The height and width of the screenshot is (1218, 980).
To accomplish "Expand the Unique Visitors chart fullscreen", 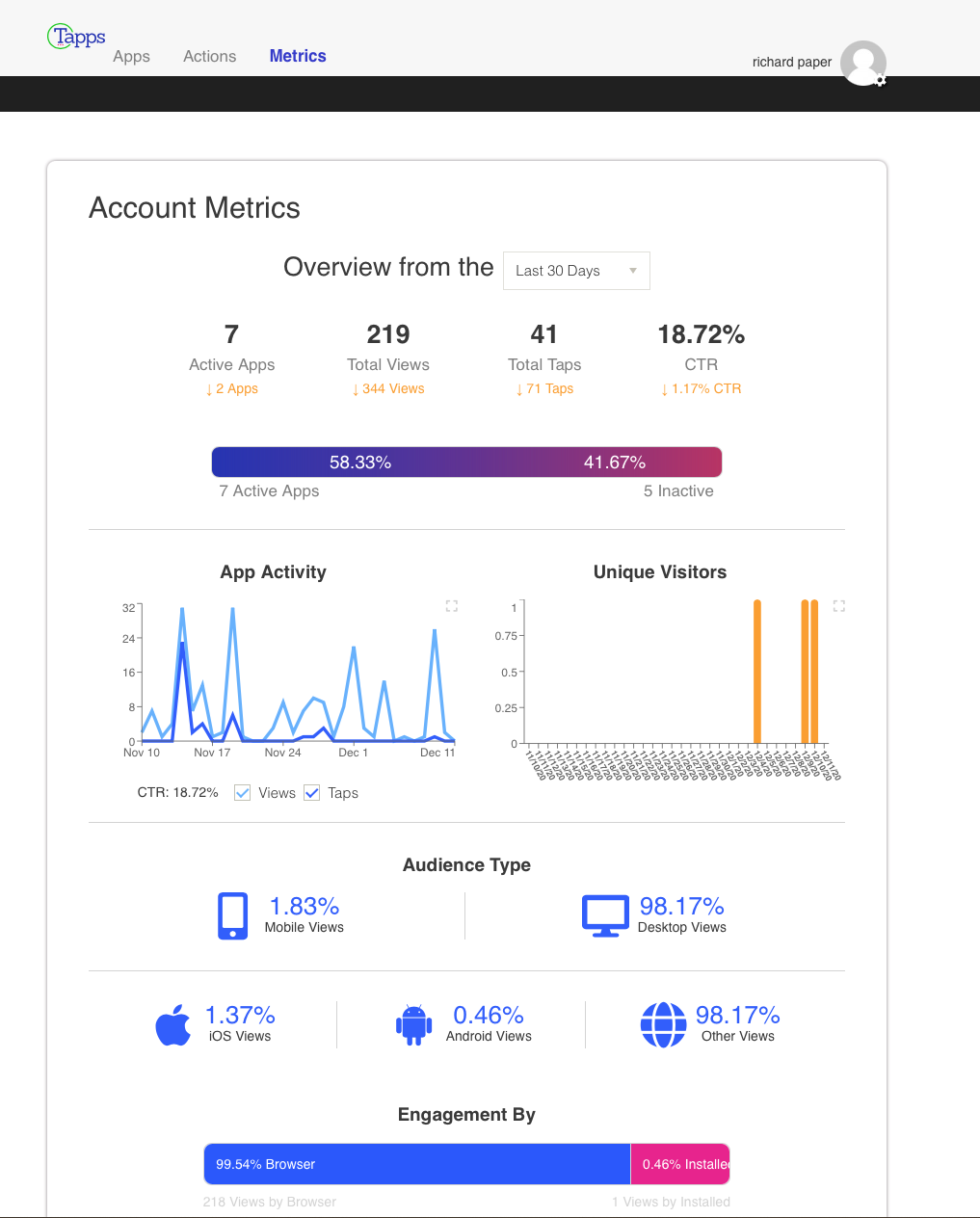I will (838, 606).
